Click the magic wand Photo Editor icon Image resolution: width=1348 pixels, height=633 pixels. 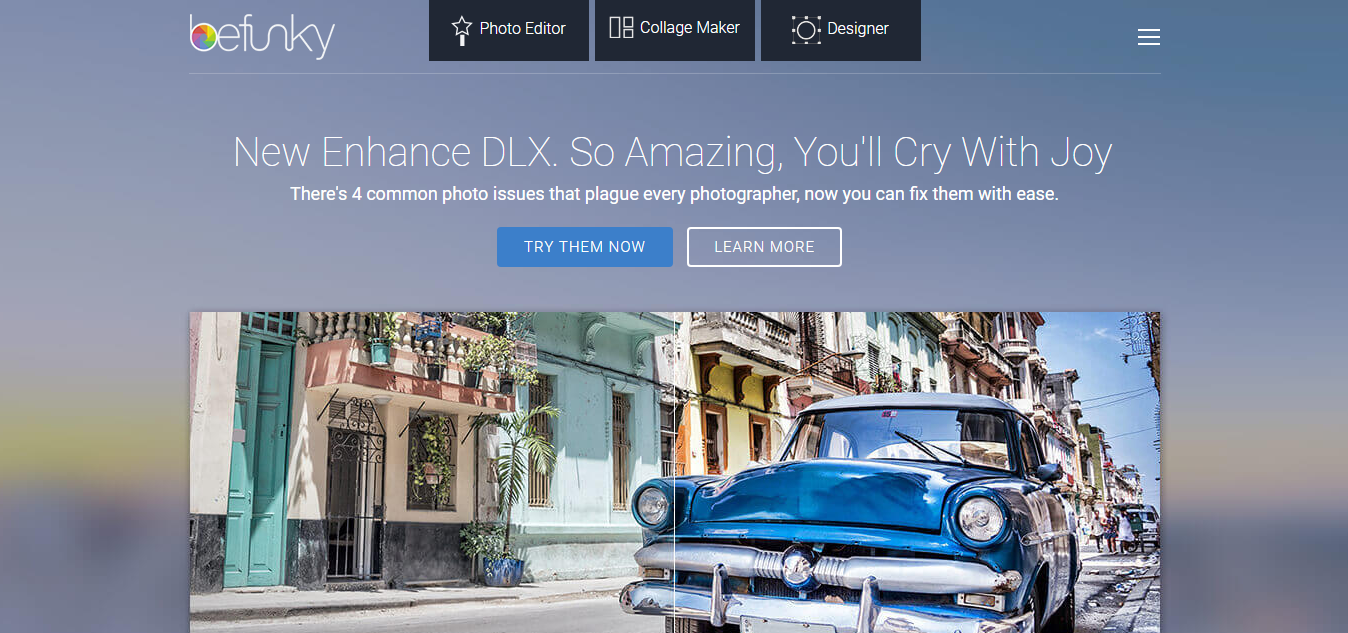[461, 29]
